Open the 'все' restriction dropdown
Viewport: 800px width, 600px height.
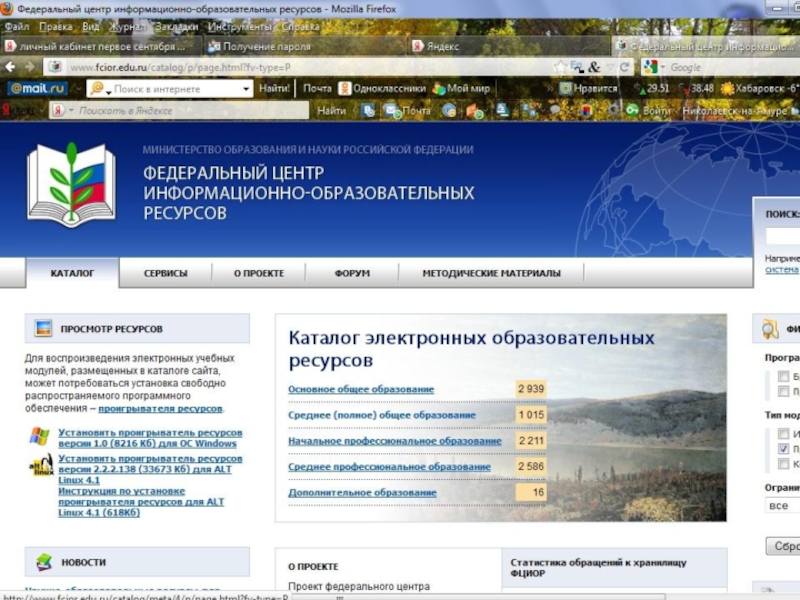click(x=782, y=506)
